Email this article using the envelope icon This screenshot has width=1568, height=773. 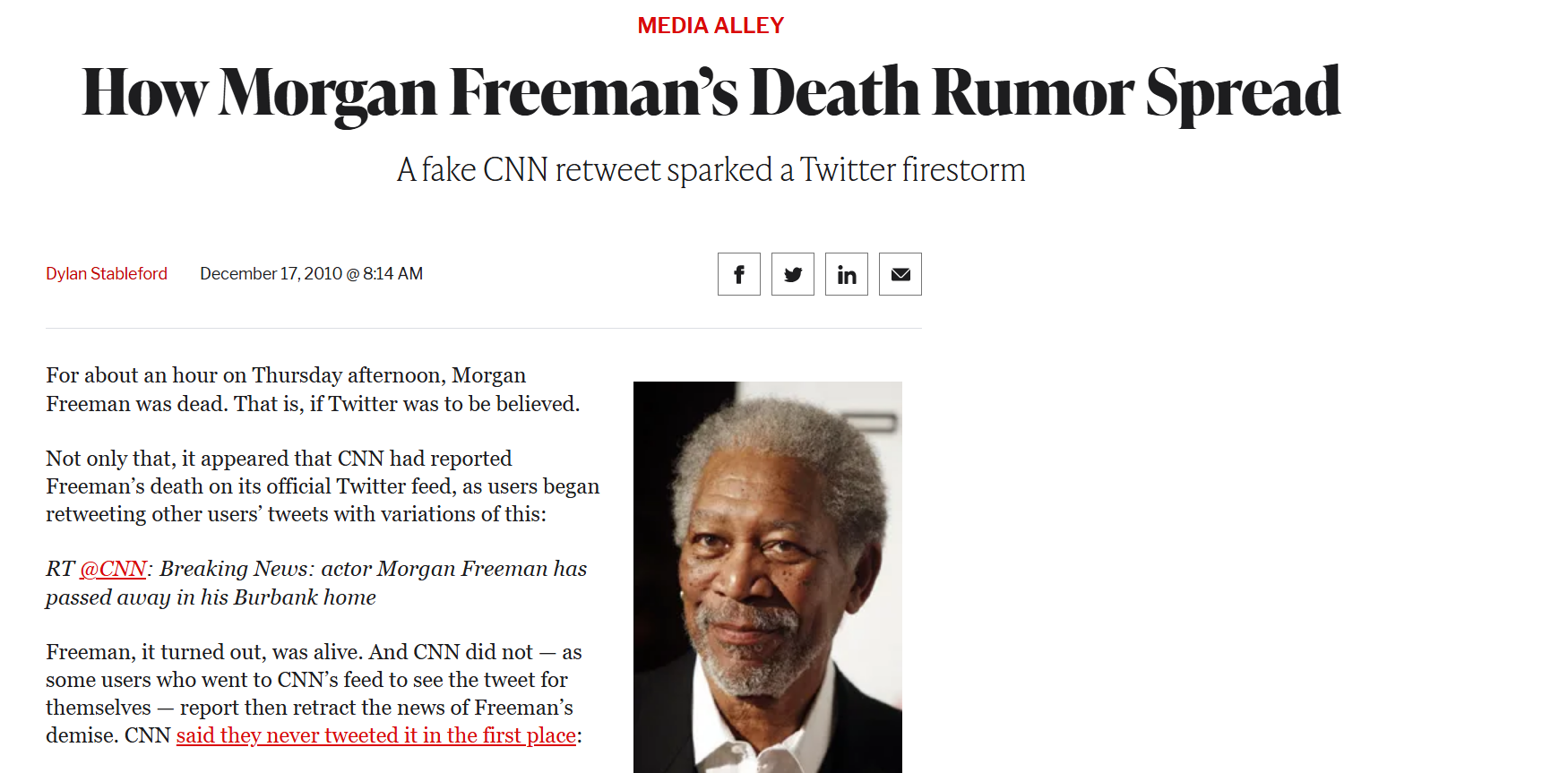pos(900,274)
